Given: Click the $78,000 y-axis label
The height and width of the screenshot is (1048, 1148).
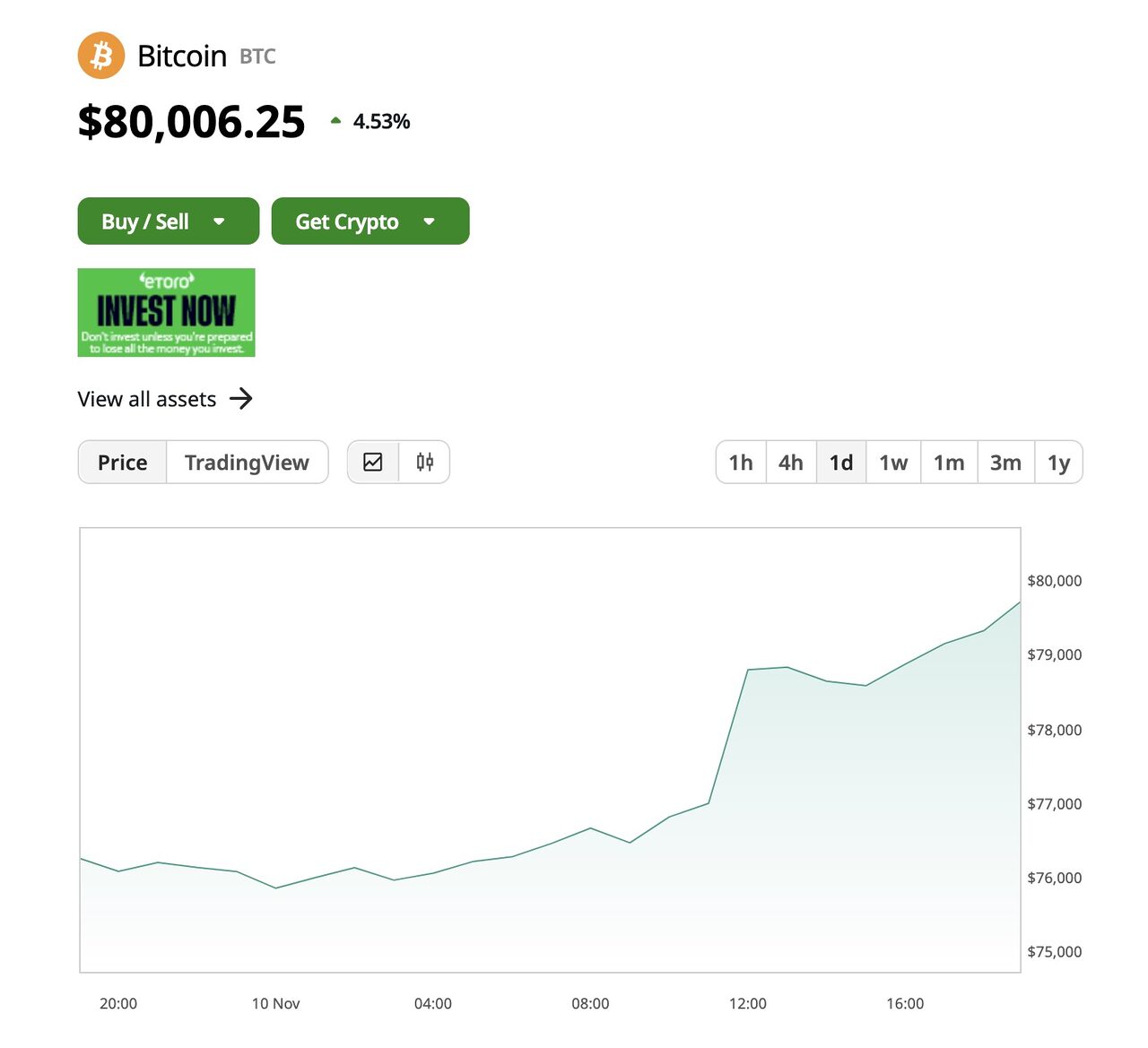Looking at the screenshot, I should point(1055,730).
